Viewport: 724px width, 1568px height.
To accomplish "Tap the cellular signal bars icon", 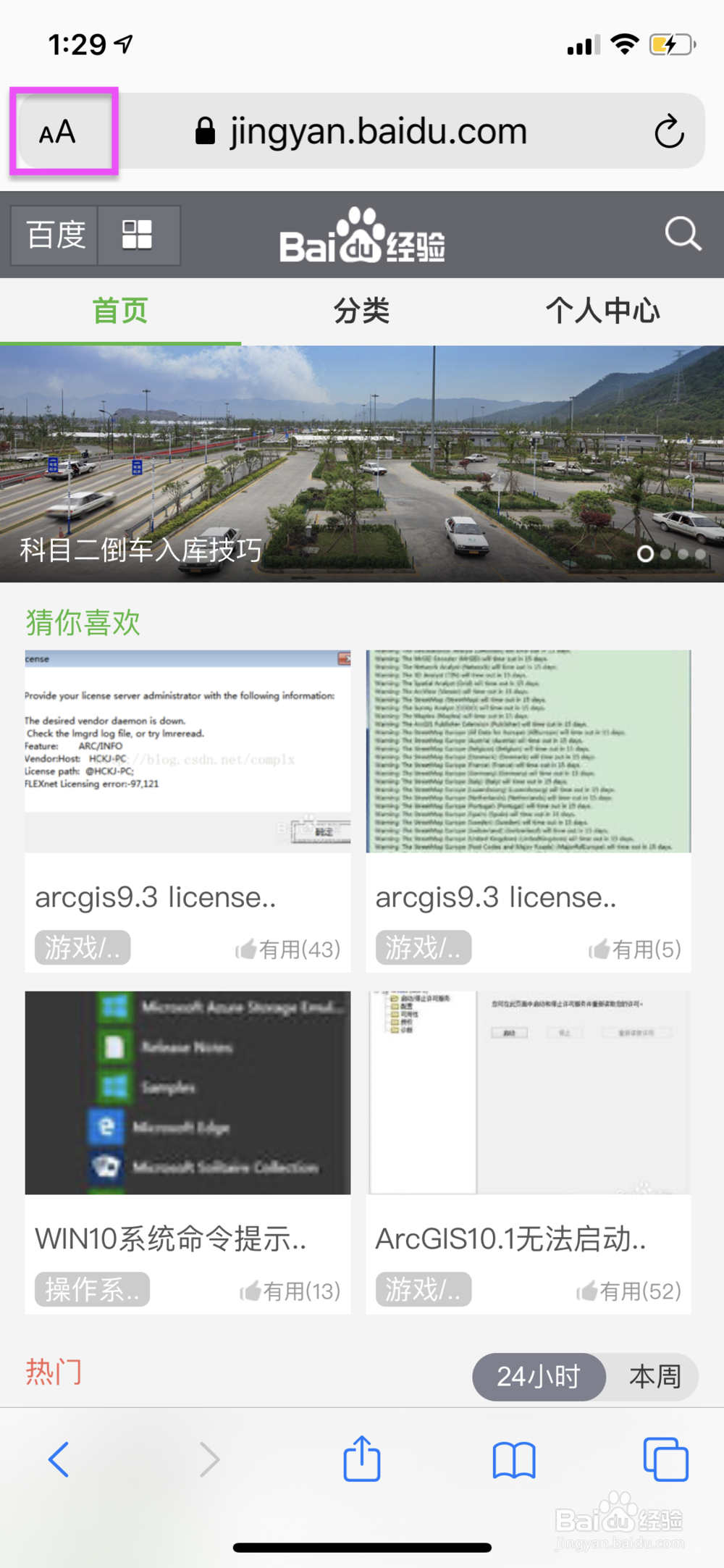I will point(584,46).
